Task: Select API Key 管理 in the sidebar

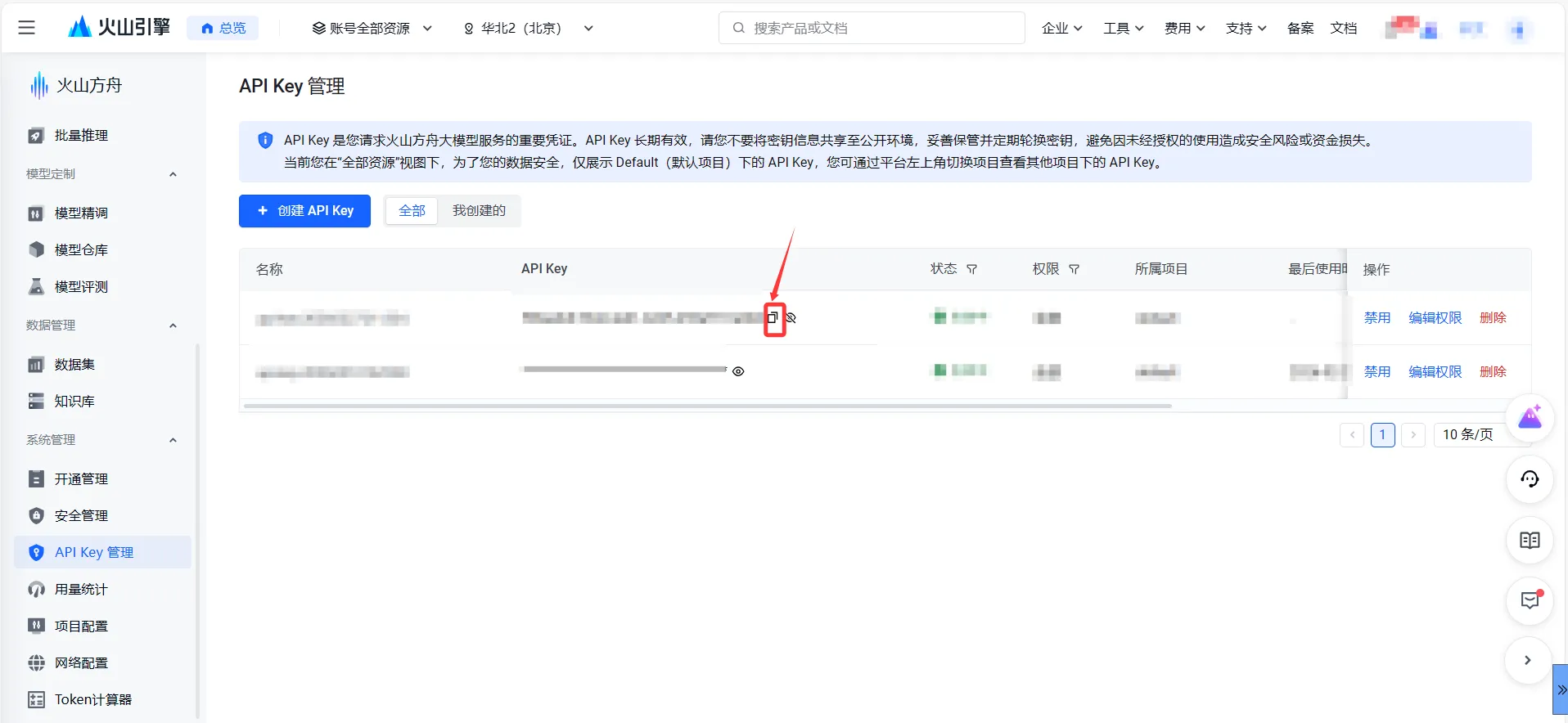Action: (x=102, y=553)
